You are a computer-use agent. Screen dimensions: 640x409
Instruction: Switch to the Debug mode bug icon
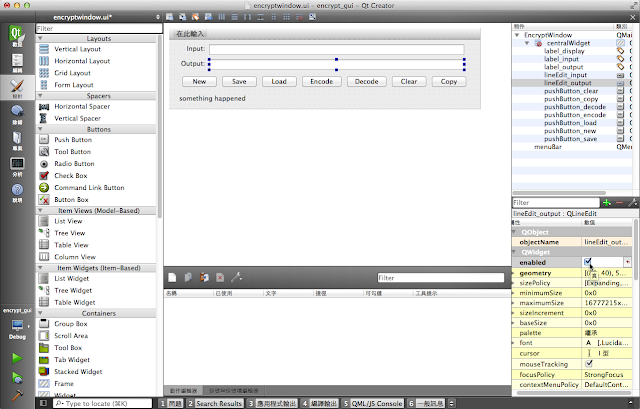[x=17, y=114]
